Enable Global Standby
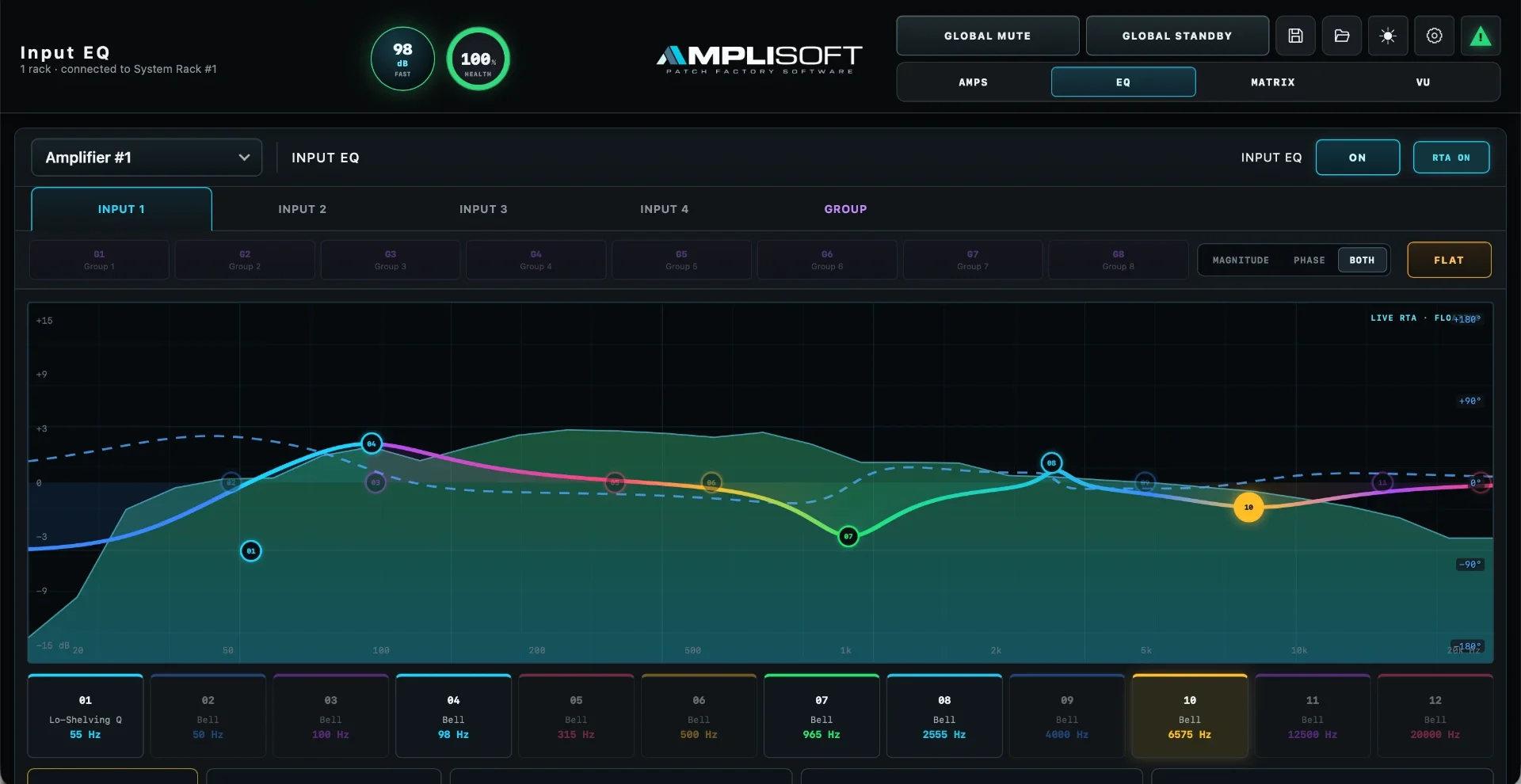 coord(1177,36)
